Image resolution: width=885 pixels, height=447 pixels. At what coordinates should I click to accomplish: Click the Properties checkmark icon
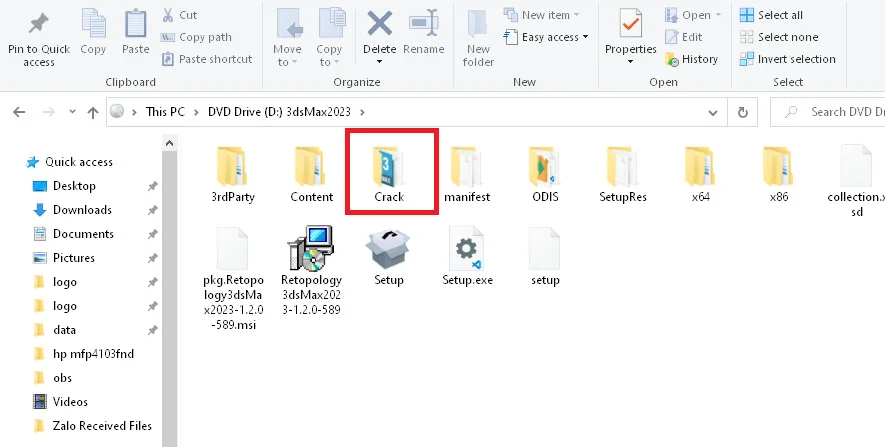pos(630,24)
